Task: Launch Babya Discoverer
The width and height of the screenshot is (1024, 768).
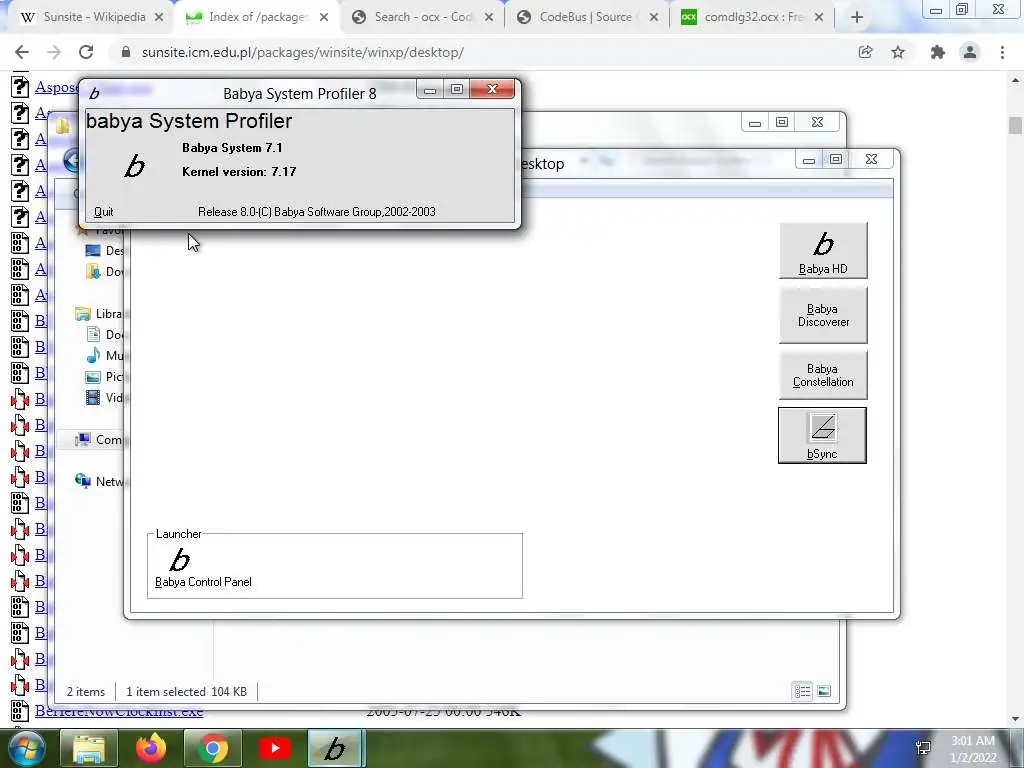Action: pyautogui.click(x=823, y=315)
